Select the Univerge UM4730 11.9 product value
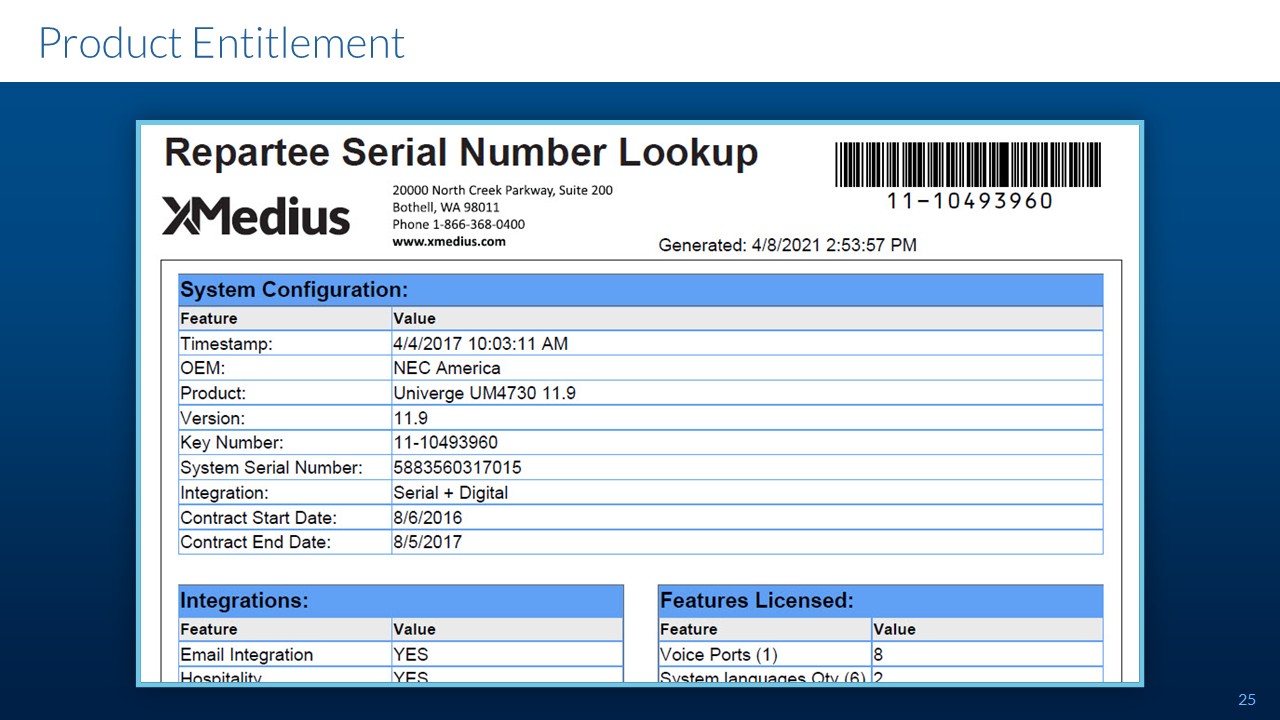Screen dimensions: 1280x720 pyautogui.click(x=484, y=393)
